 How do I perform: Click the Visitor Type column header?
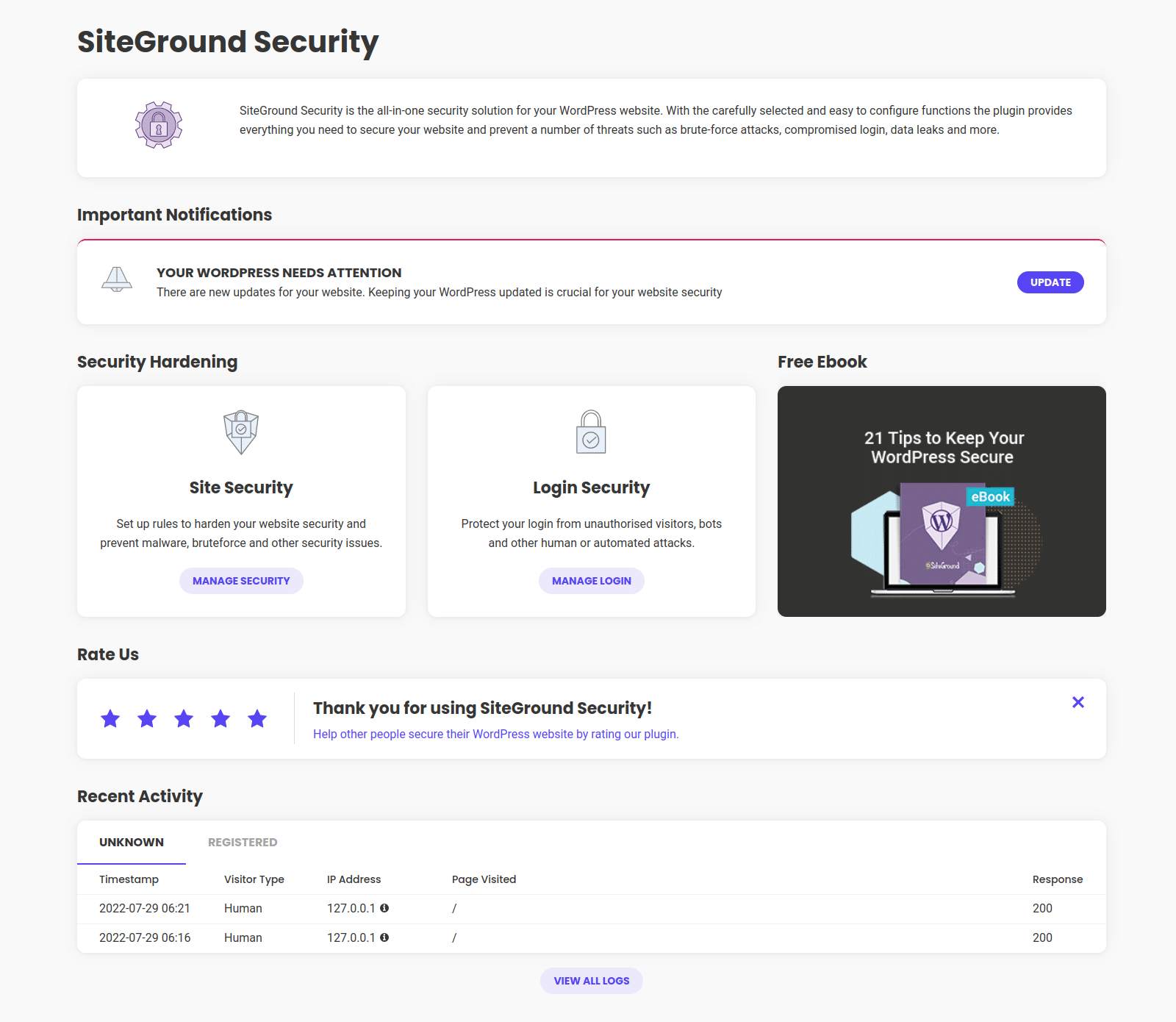pyautogui.click(x=254, y=879)
